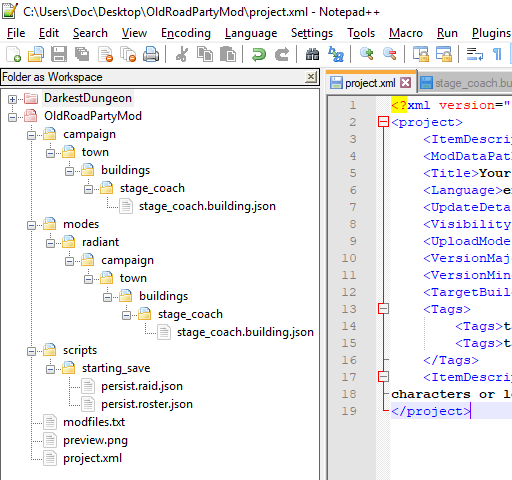Select preview.png in the workspace tree
This screenshot has width=512, height=480.
(95, 440)
